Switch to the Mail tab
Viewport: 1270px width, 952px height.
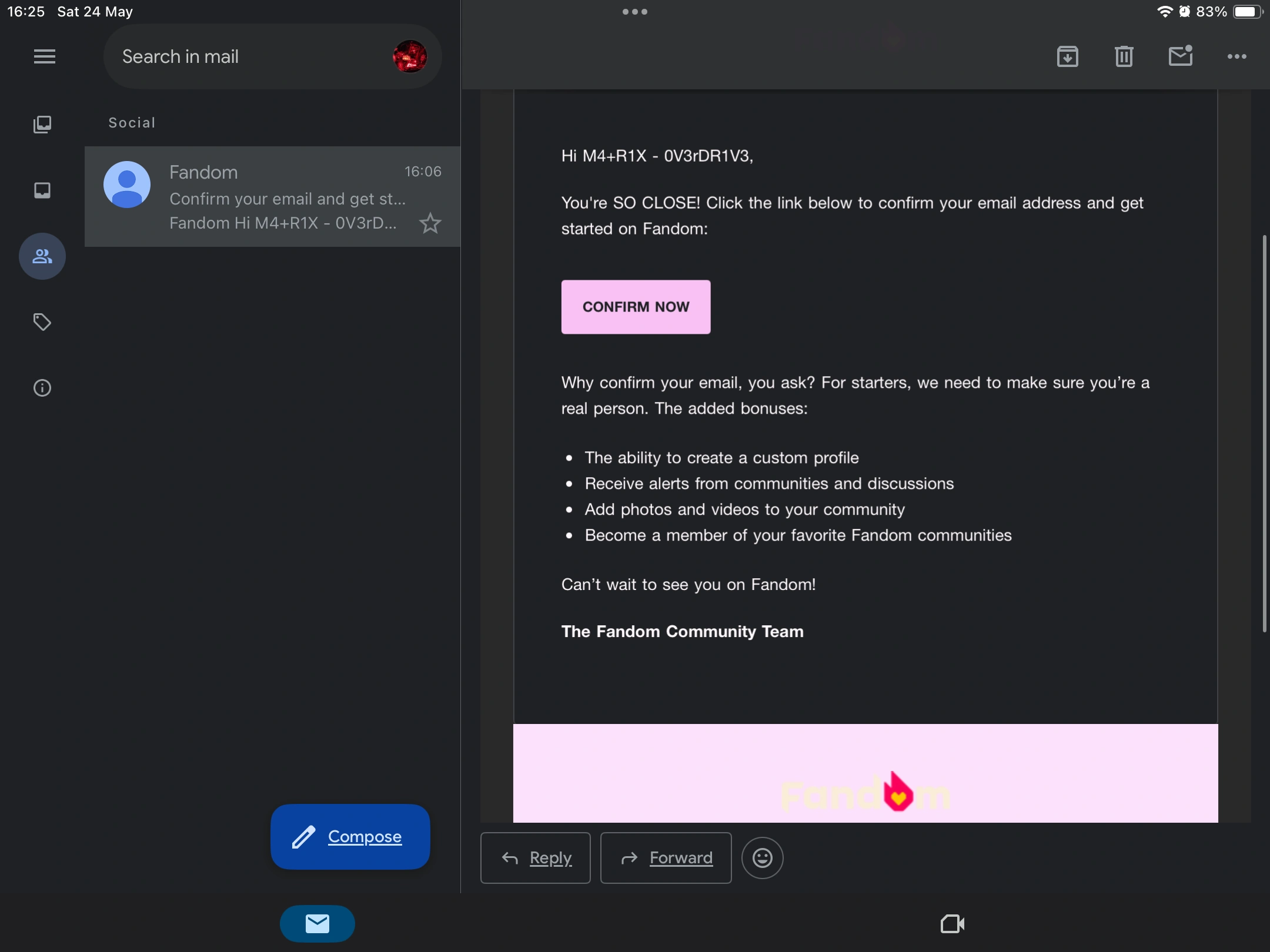click(317, 924)
